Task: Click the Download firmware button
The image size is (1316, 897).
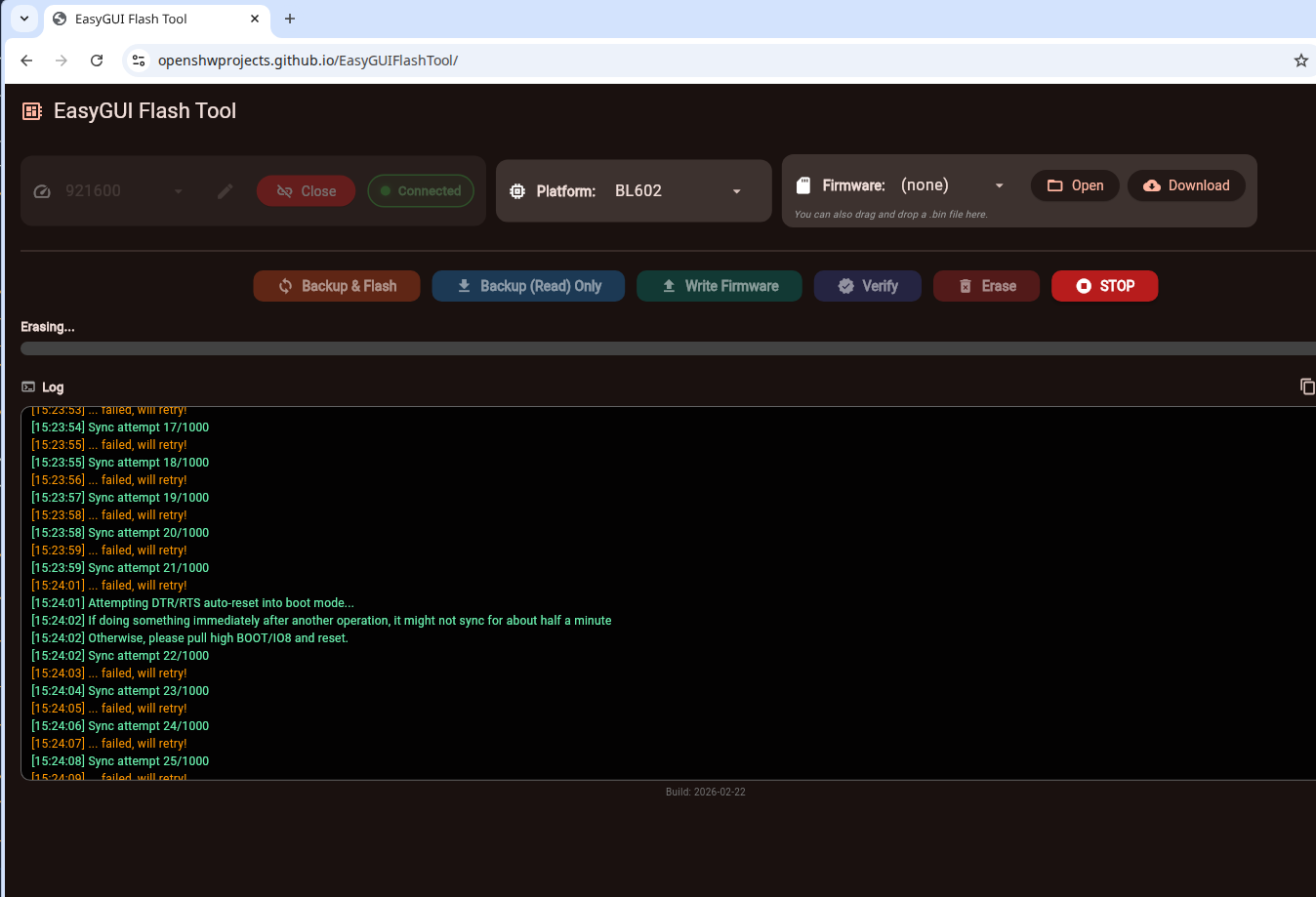Action: coord(1186,185)
